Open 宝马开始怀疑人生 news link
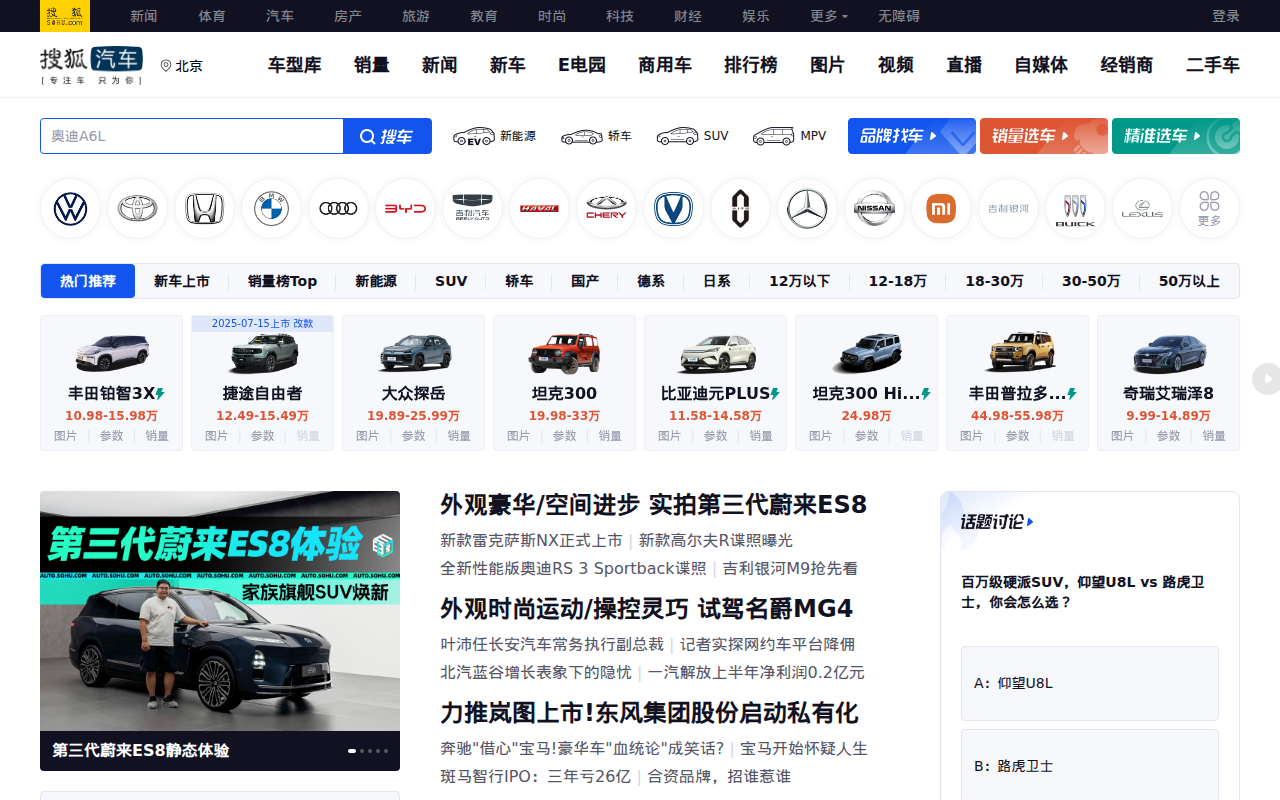Image resolution: width=1280 pixels, height=800 pixels. point(804,748)
